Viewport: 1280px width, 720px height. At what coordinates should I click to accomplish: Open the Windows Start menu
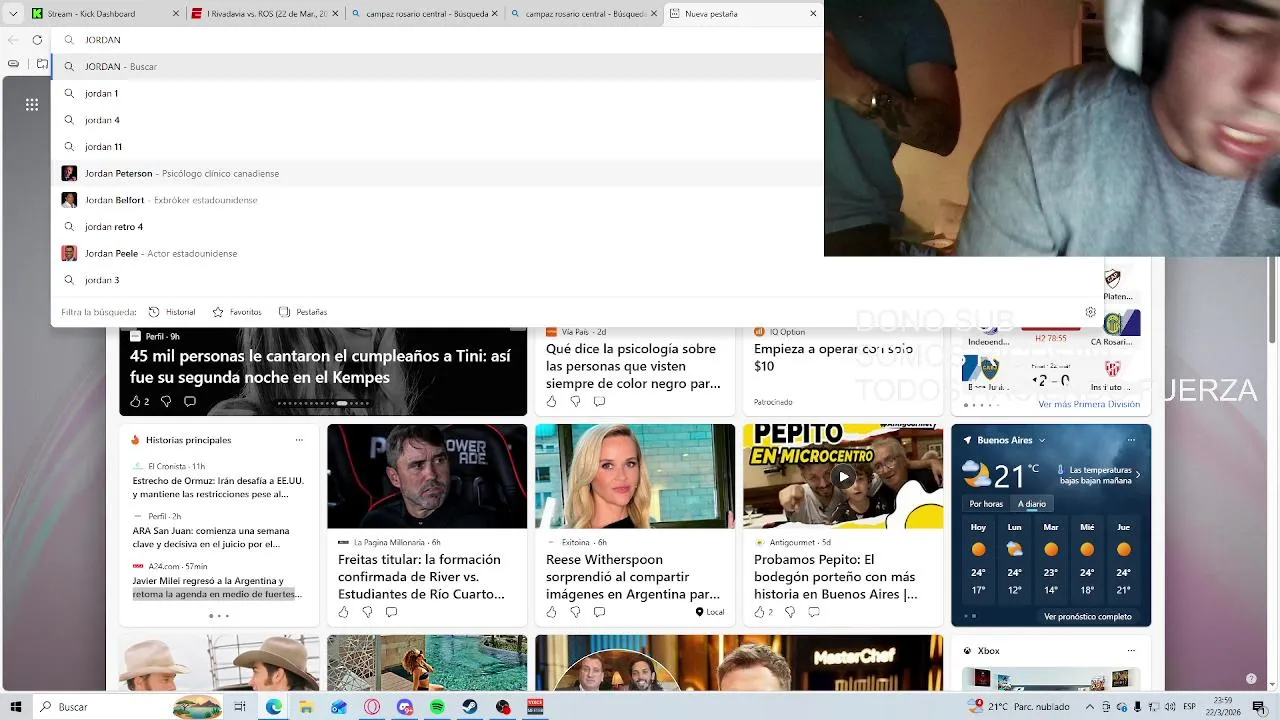tap(16, 707)
